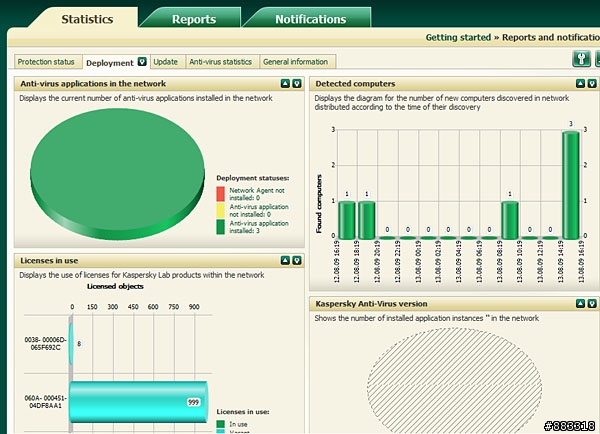Screen dimensions: 600x434
Task: Click the wrench settings icon
Action: pyautogui.click(x=581, y=59)
